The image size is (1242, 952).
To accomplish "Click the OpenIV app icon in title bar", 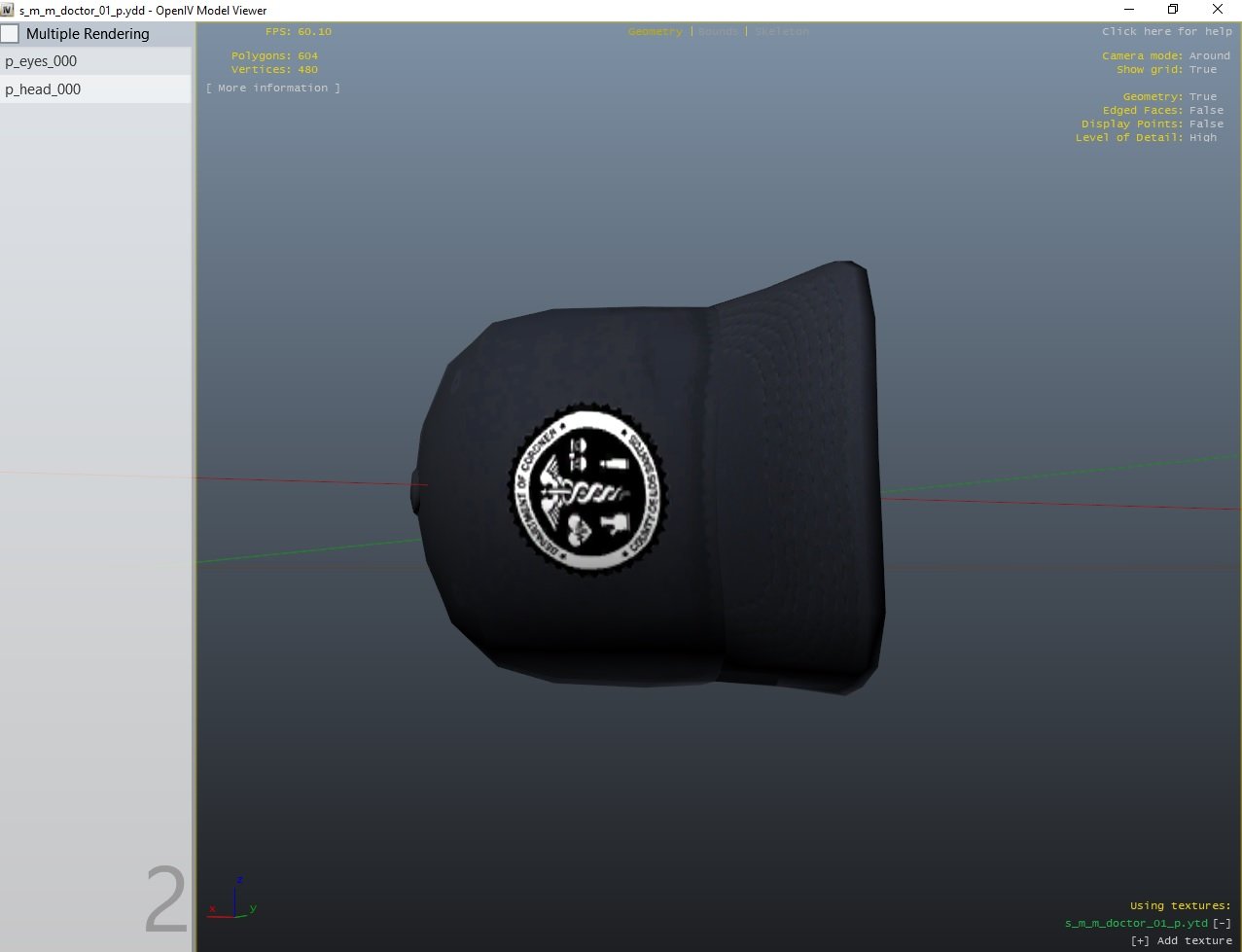I will click(8, 10).
